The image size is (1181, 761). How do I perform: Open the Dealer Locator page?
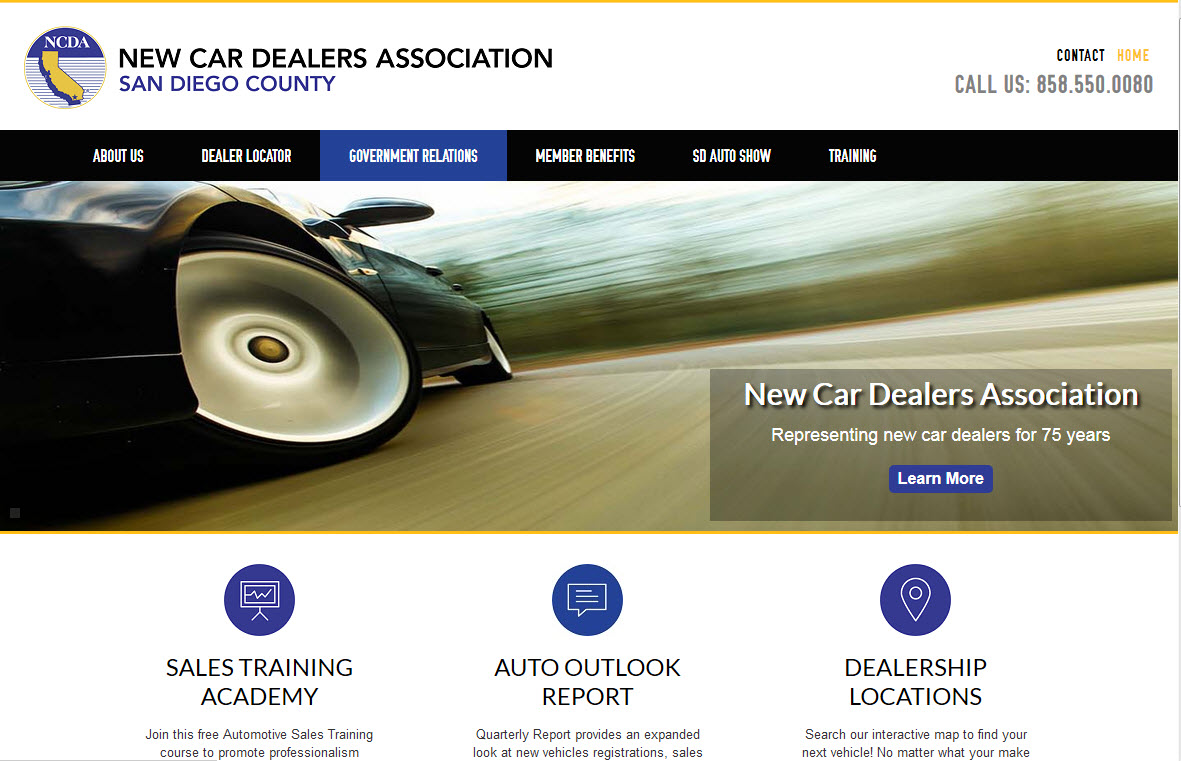tap(246, 155)
